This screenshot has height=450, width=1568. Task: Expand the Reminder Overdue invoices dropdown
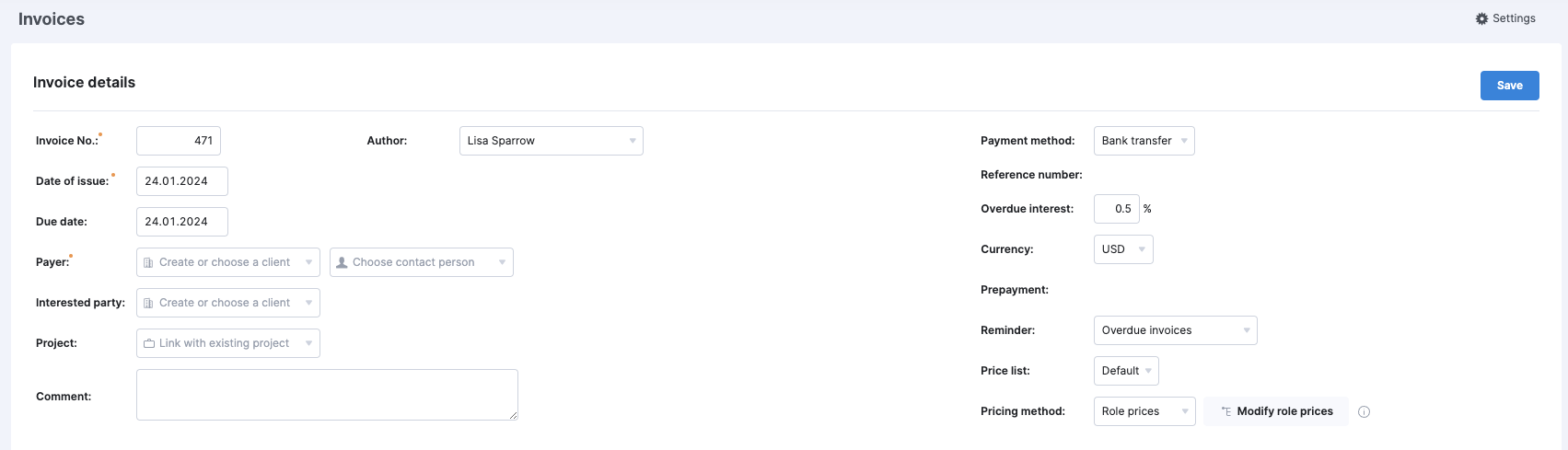tap(1176, 330)
